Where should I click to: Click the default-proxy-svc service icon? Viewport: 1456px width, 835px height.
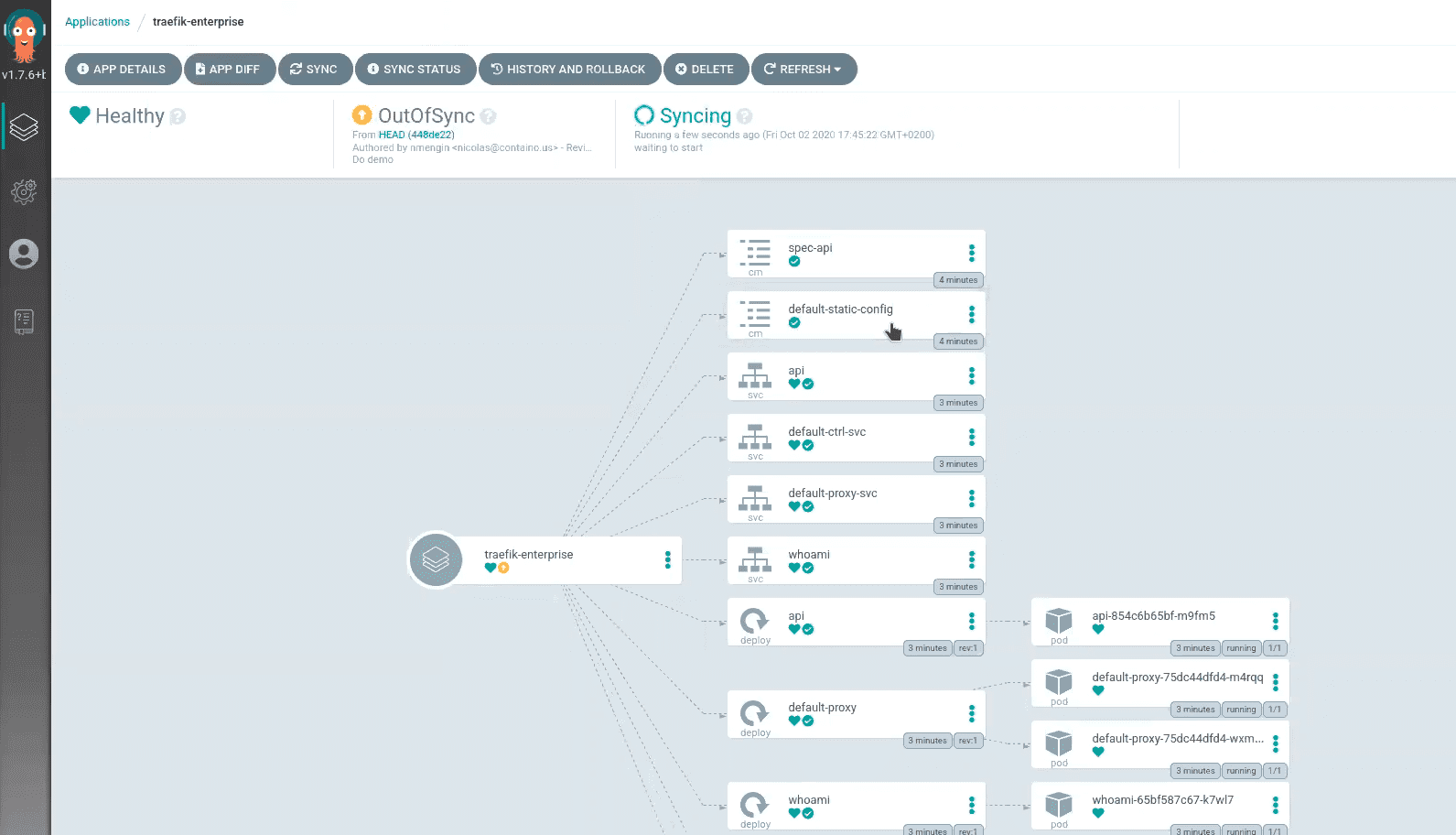[755, 497]
